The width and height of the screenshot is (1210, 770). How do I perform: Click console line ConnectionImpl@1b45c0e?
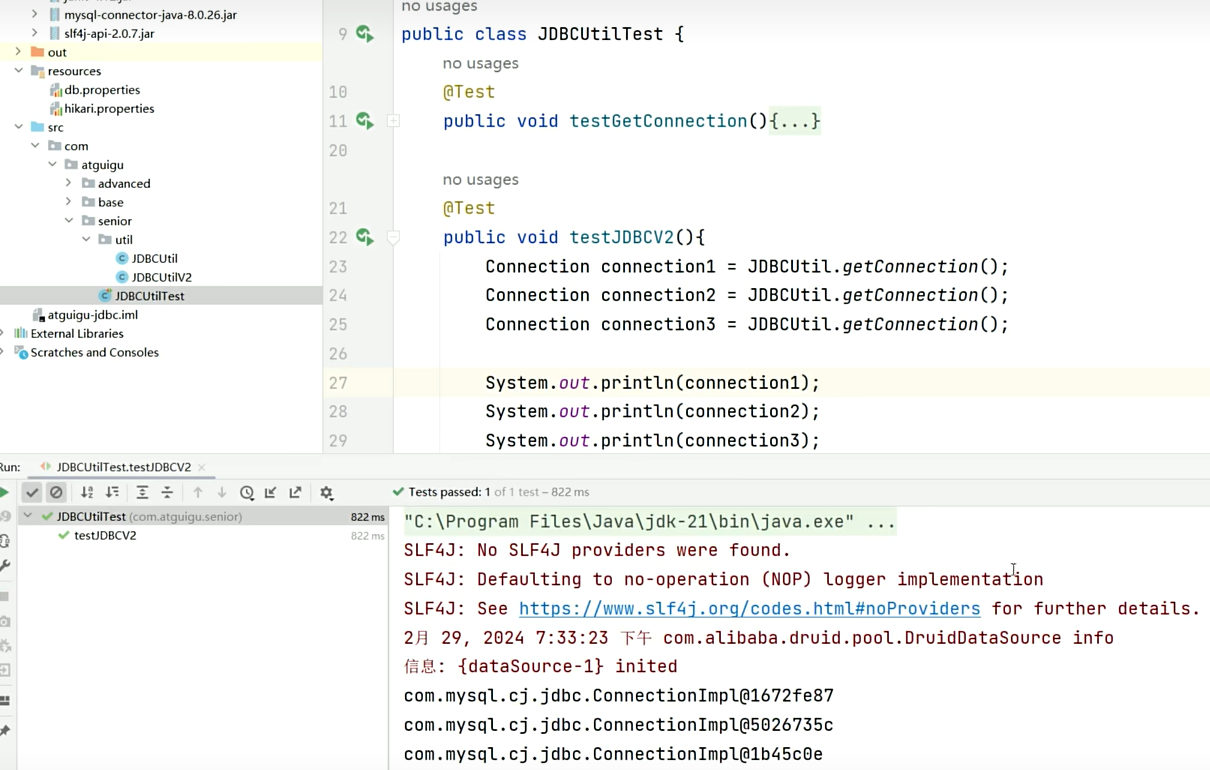(x=613, y=753)
